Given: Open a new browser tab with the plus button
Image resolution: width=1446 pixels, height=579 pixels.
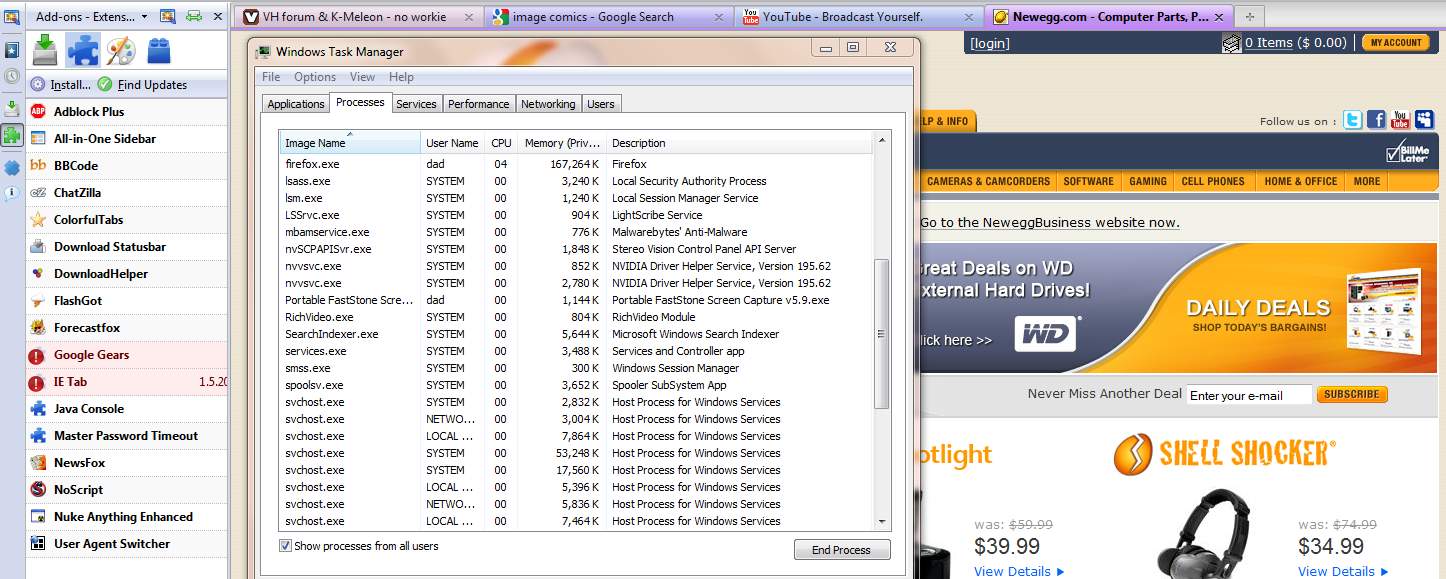Looking at the screenshot, I should [1249, 16].
